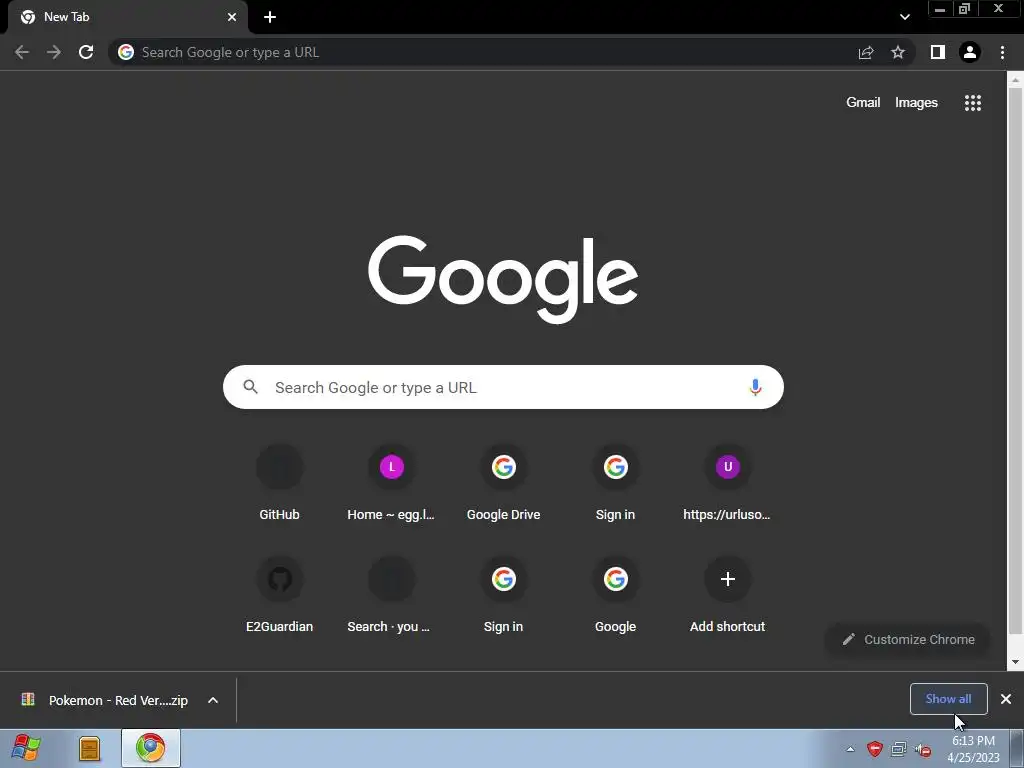Click the Google search box on page
The width and height of the screenshot is (1024, 768).
coord(504,387)
